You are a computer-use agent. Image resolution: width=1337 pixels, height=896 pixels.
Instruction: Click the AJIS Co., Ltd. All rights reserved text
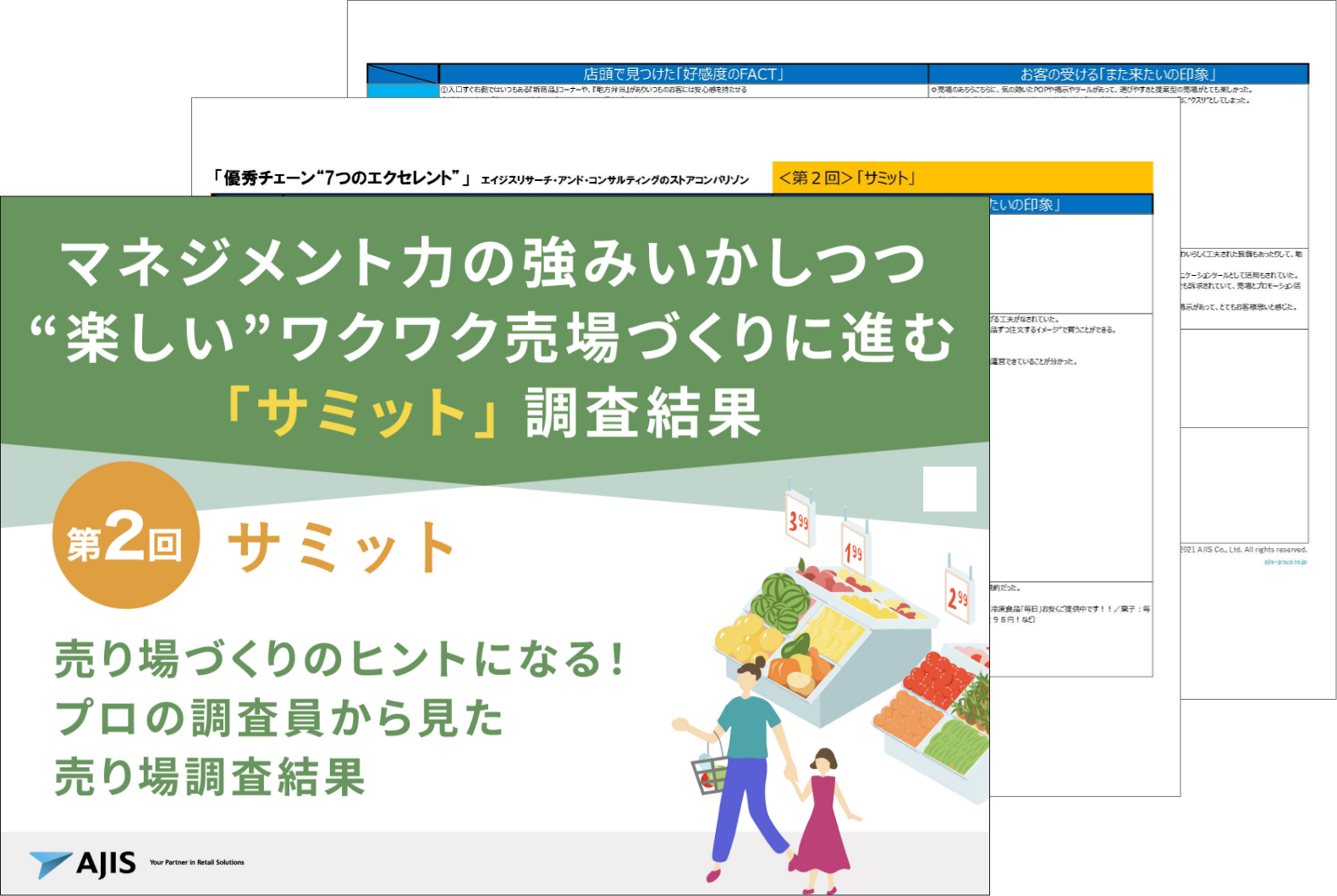(x=1244, y=550)
